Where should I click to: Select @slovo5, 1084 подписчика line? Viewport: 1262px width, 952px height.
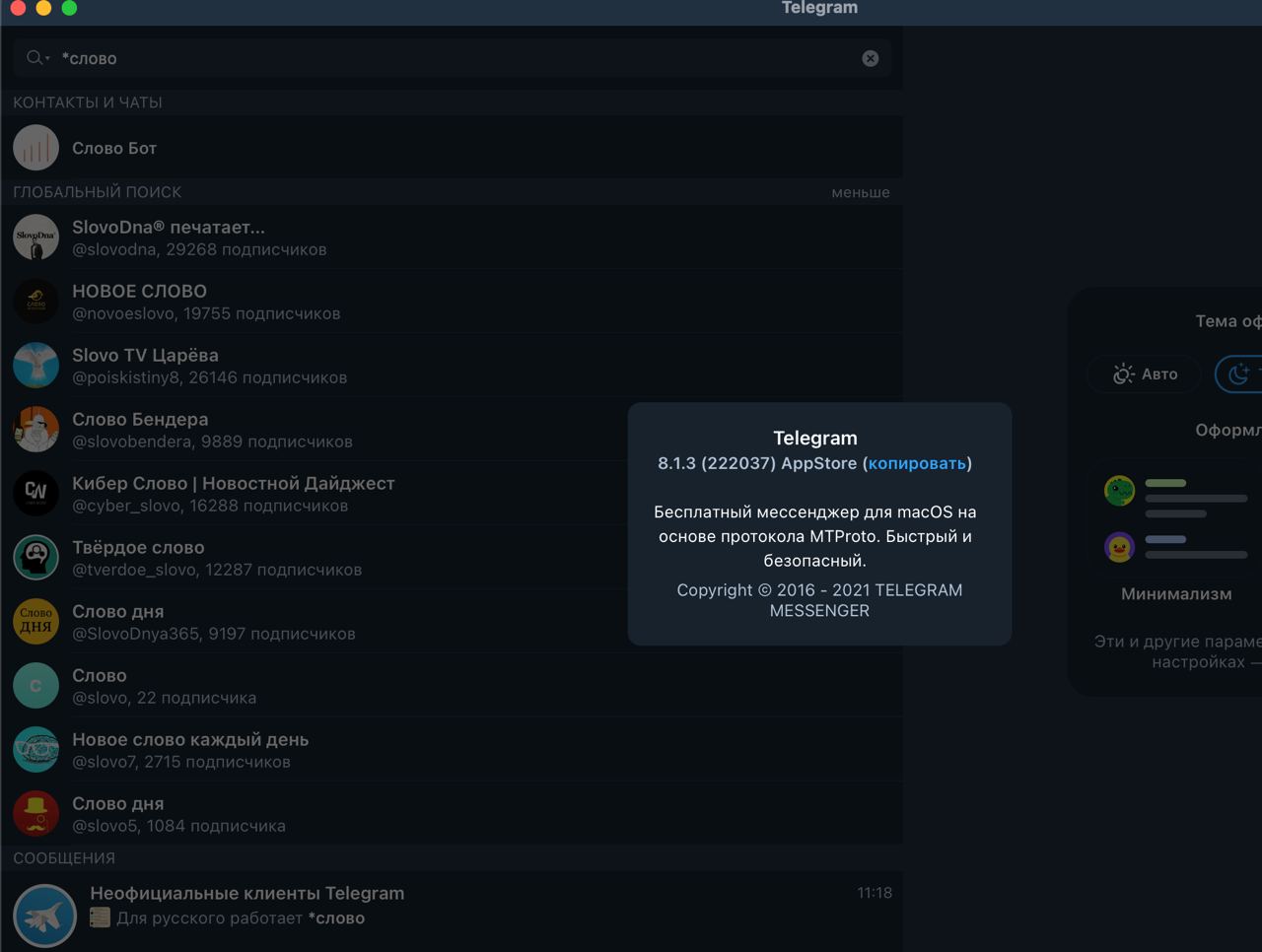tap(178, 826)
